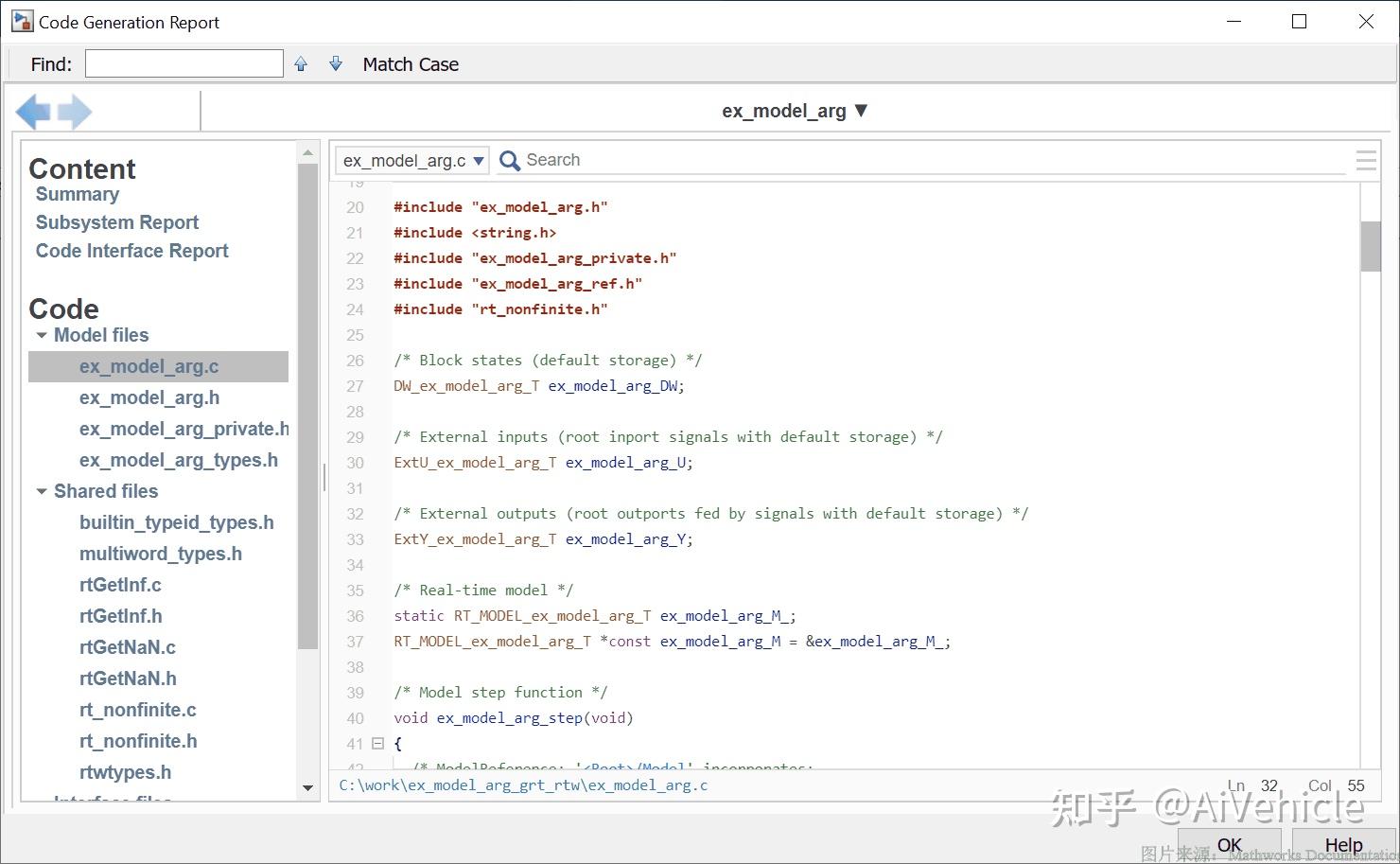Viewport: 1400px width, 864px height.
Task: Collapse the Shared files section
Action: (x=41, y=491)
